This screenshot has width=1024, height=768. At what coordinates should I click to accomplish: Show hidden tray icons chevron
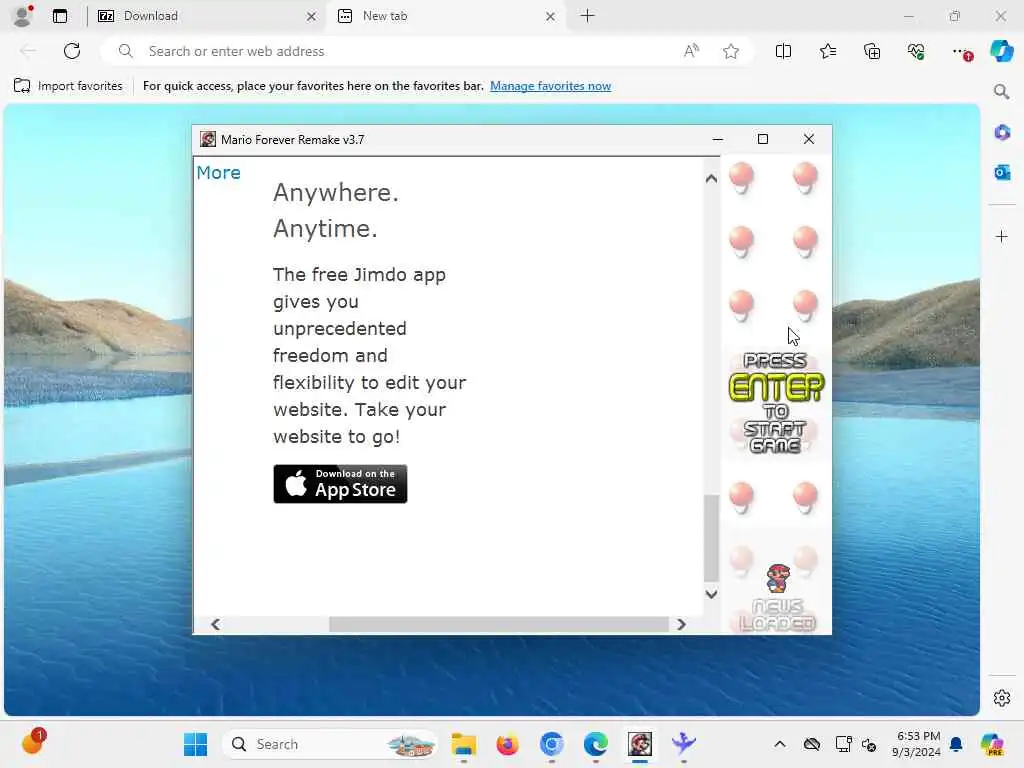pyautogui.click(x=780, y=744)
